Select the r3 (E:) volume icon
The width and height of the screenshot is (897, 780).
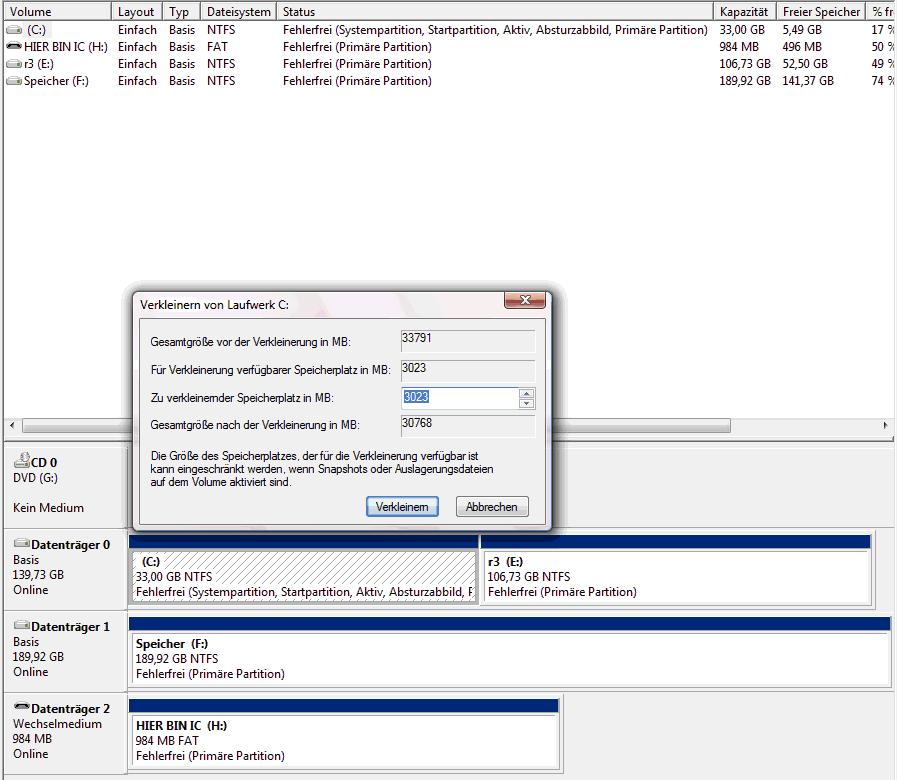point(14,64)
